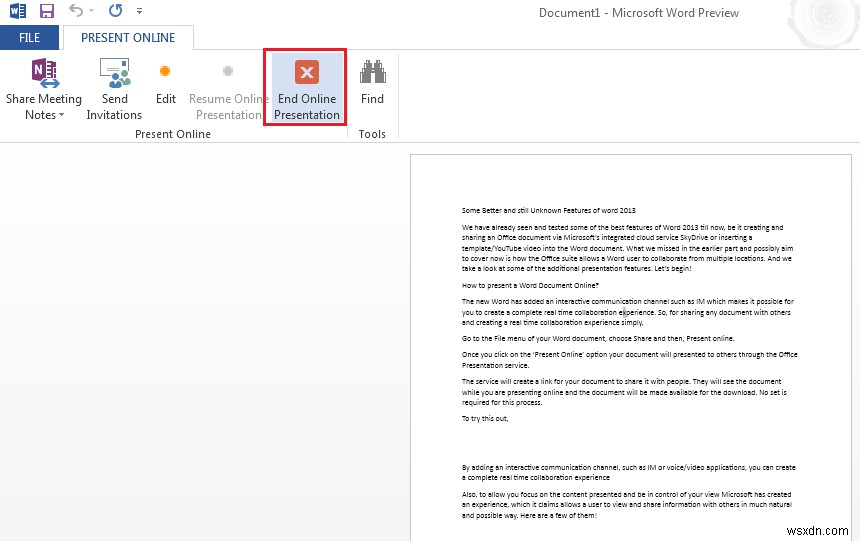Click the paragraph starting 'Once you click on the'

tap(630, 360)
